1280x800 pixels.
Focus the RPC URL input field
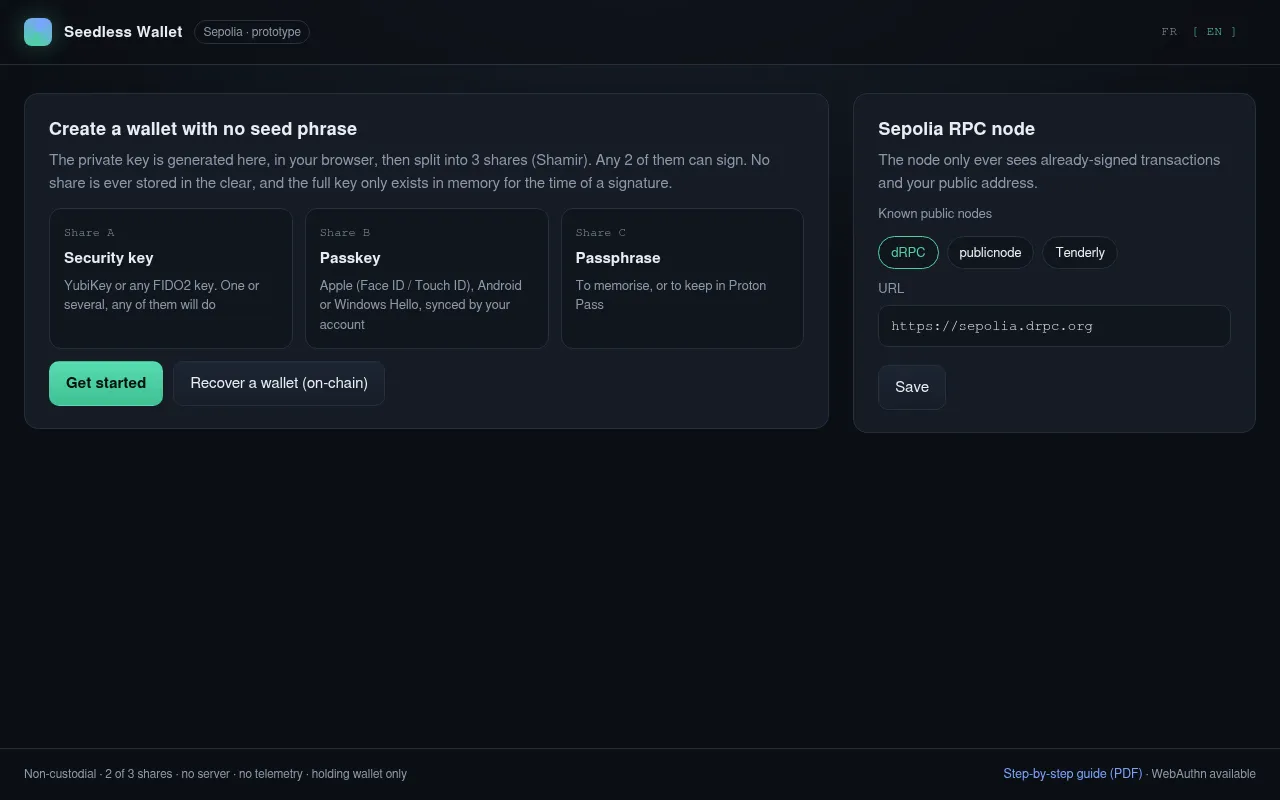[1054, 326]
